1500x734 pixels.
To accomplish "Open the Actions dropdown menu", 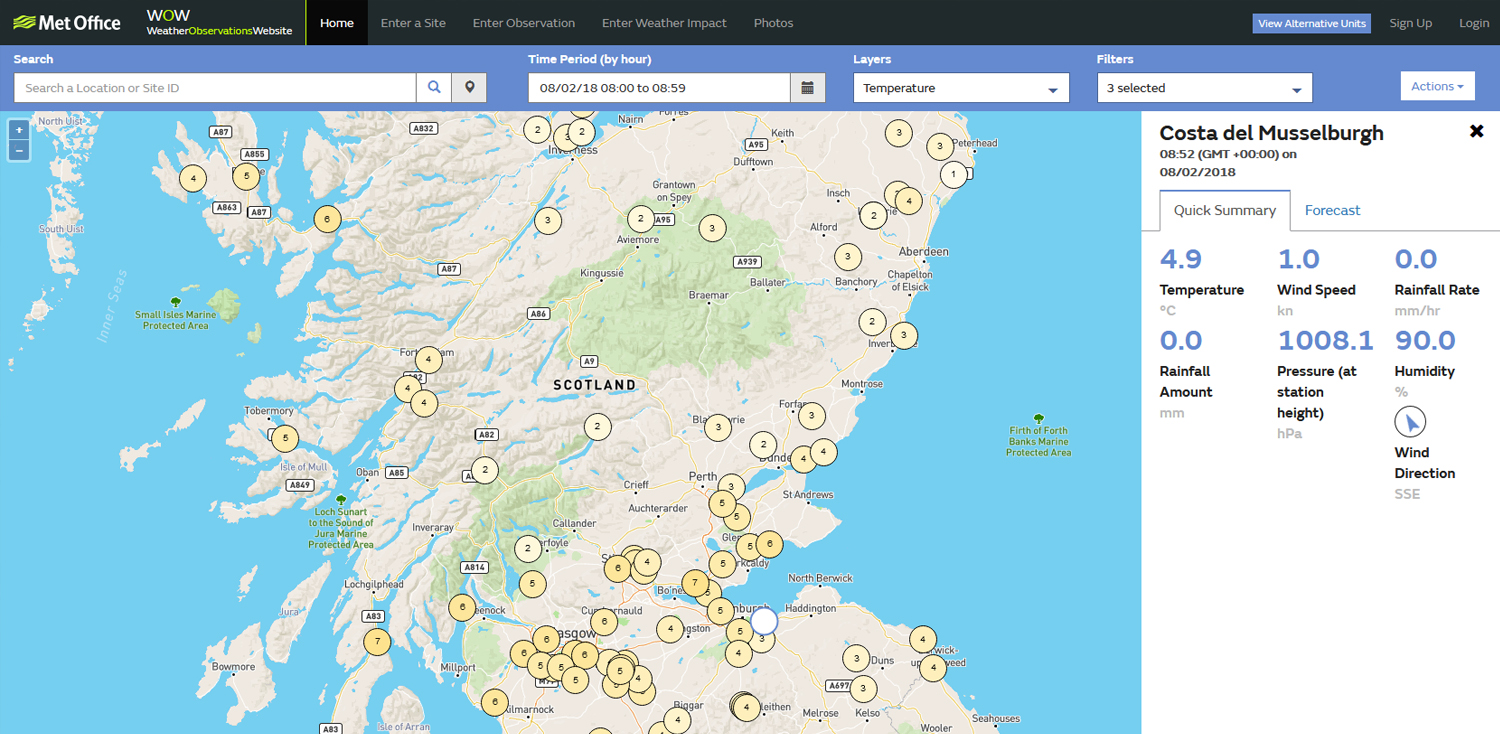I will [1437, 87].
